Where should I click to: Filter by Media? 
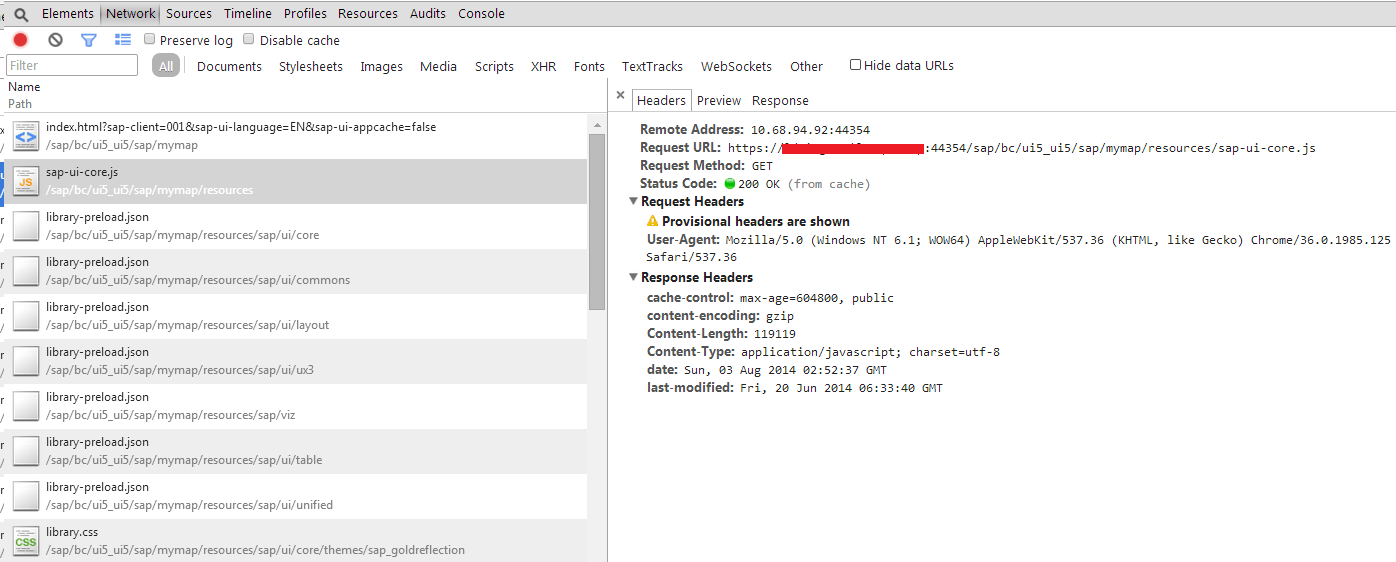[438, 67]
